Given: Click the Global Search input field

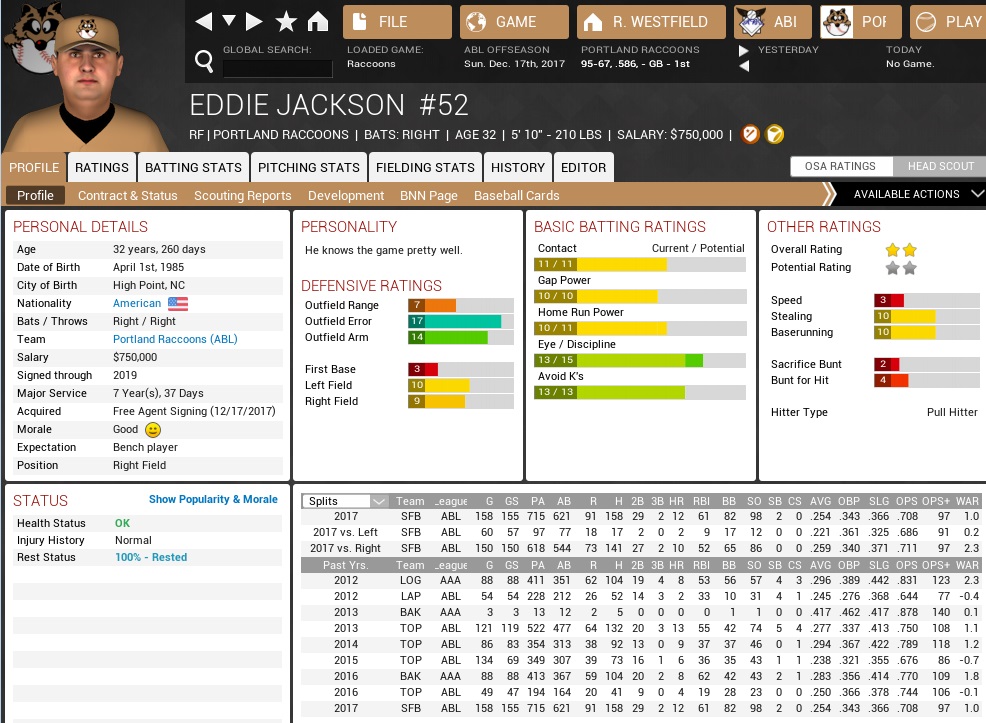Looking at the screenshot, I should [x=277, y=68].
